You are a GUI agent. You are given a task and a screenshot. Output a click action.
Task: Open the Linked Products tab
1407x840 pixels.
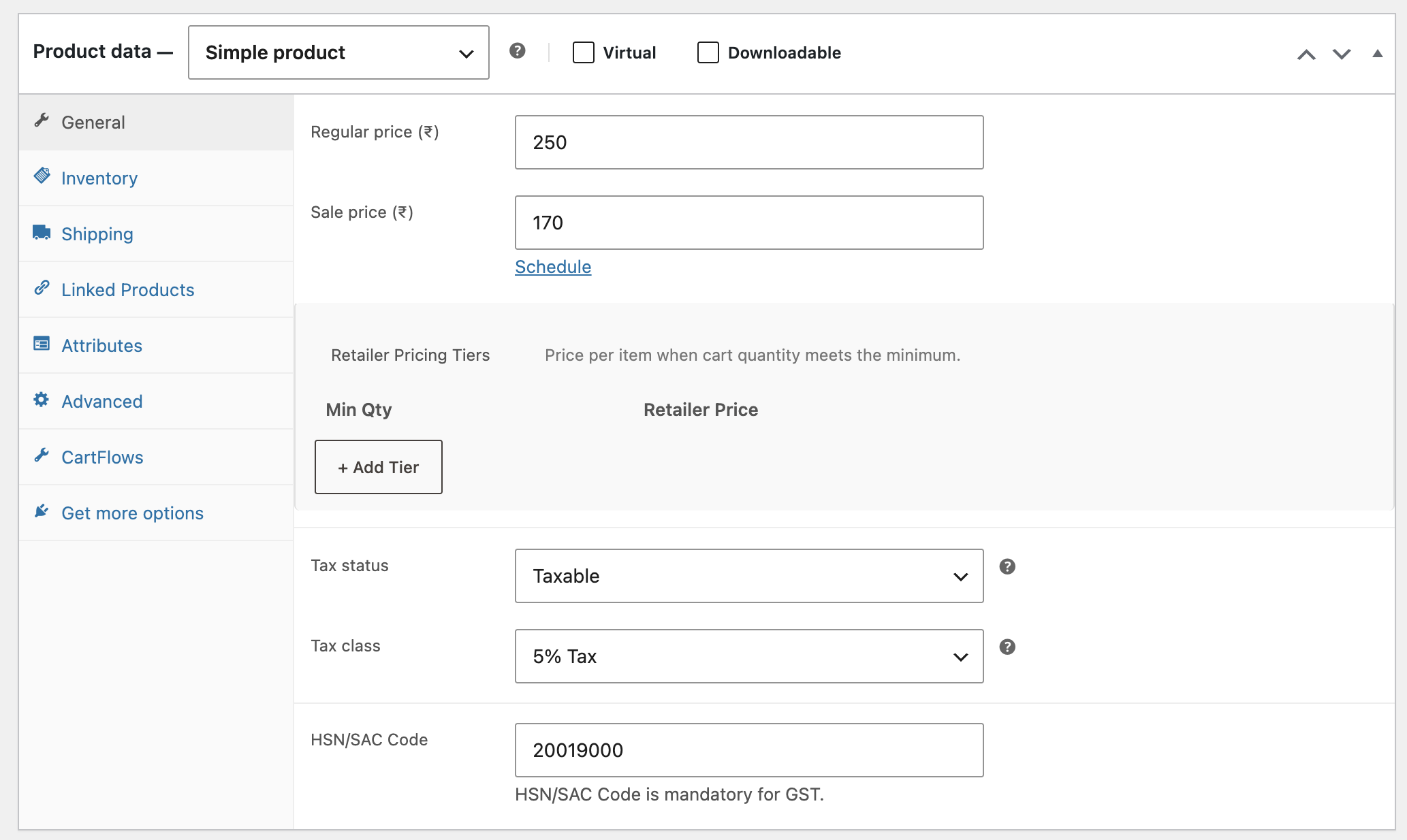(156, 290)
